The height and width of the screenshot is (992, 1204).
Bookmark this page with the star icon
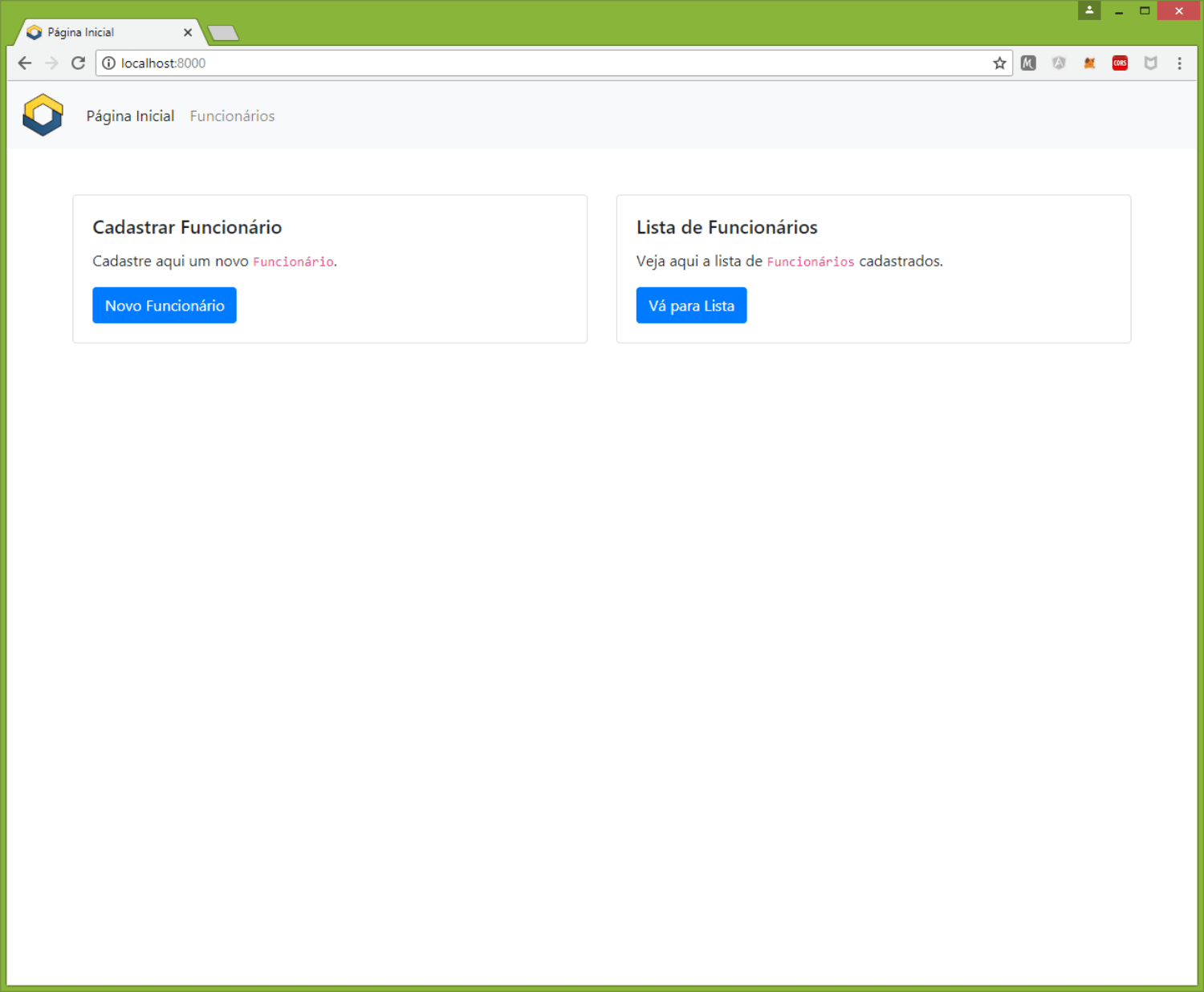(x=999, y=63)
